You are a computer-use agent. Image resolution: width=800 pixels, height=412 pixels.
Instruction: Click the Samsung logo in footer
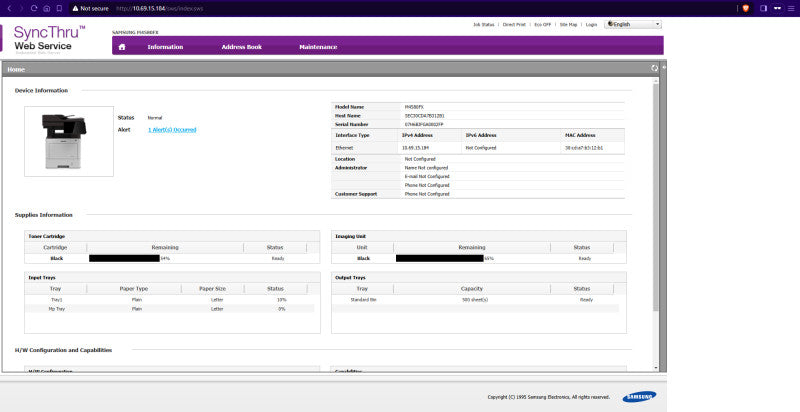point(639,397)
